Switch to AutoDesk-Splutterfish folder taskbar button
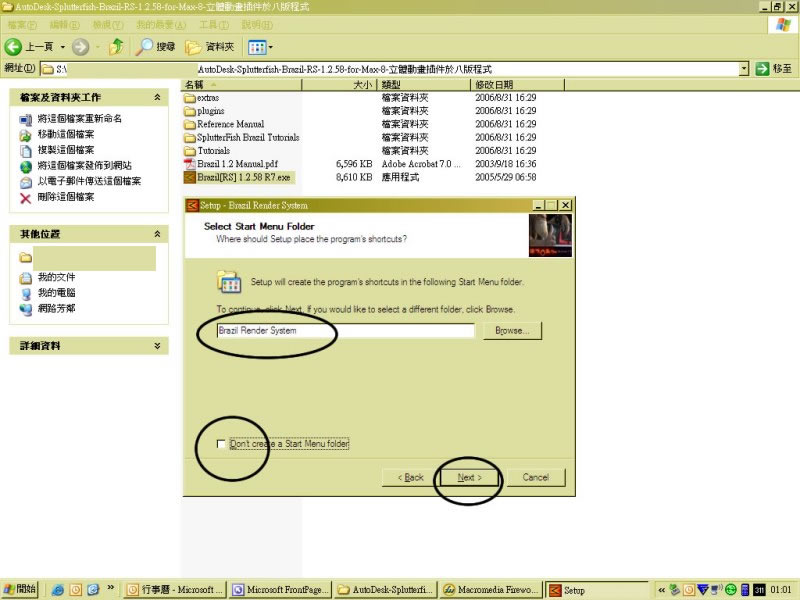 click(x=386, y=590)
